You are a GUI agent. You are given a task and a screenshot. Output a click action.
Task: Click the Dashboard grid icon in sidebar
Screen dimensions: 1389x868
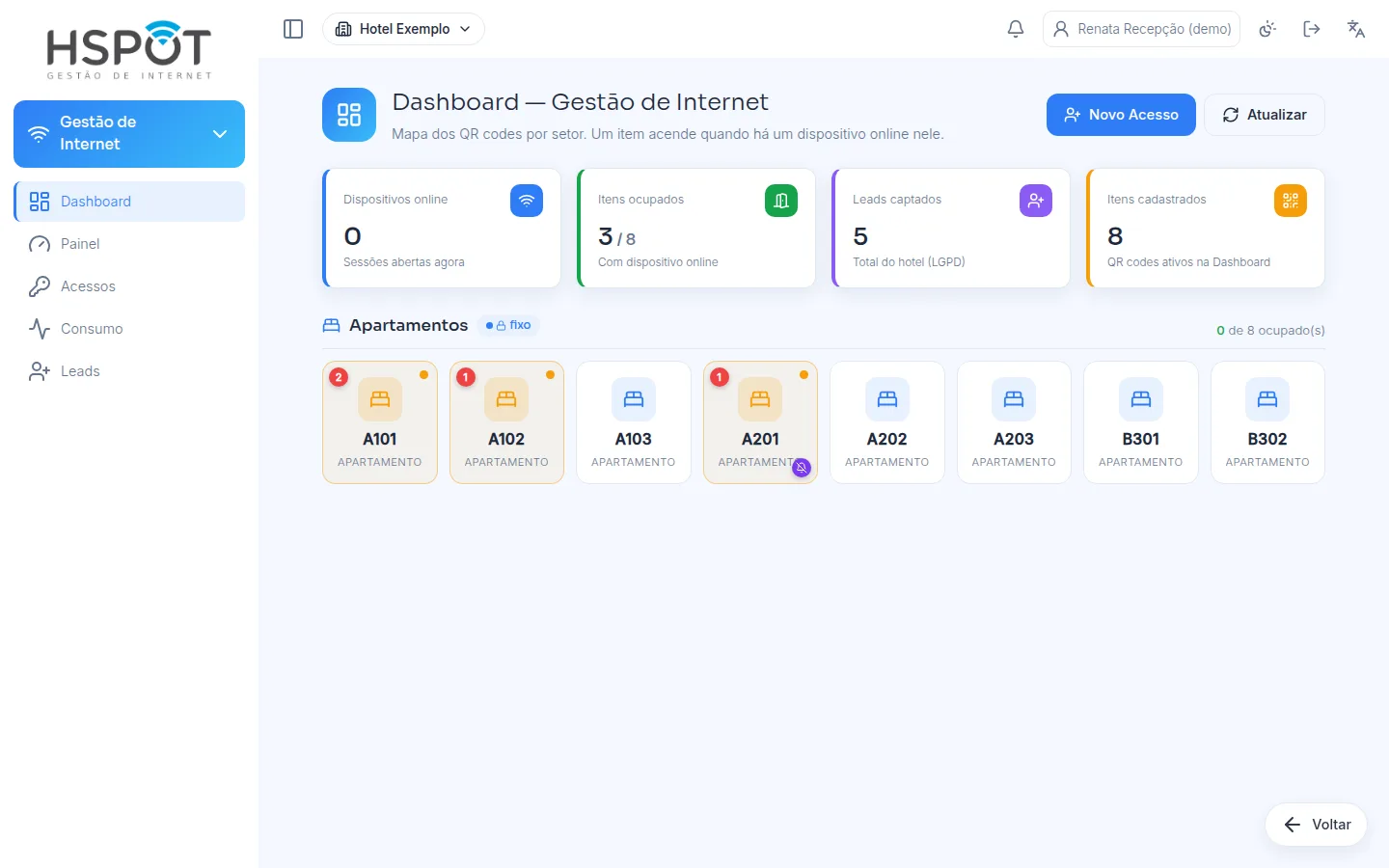point(40,202)
